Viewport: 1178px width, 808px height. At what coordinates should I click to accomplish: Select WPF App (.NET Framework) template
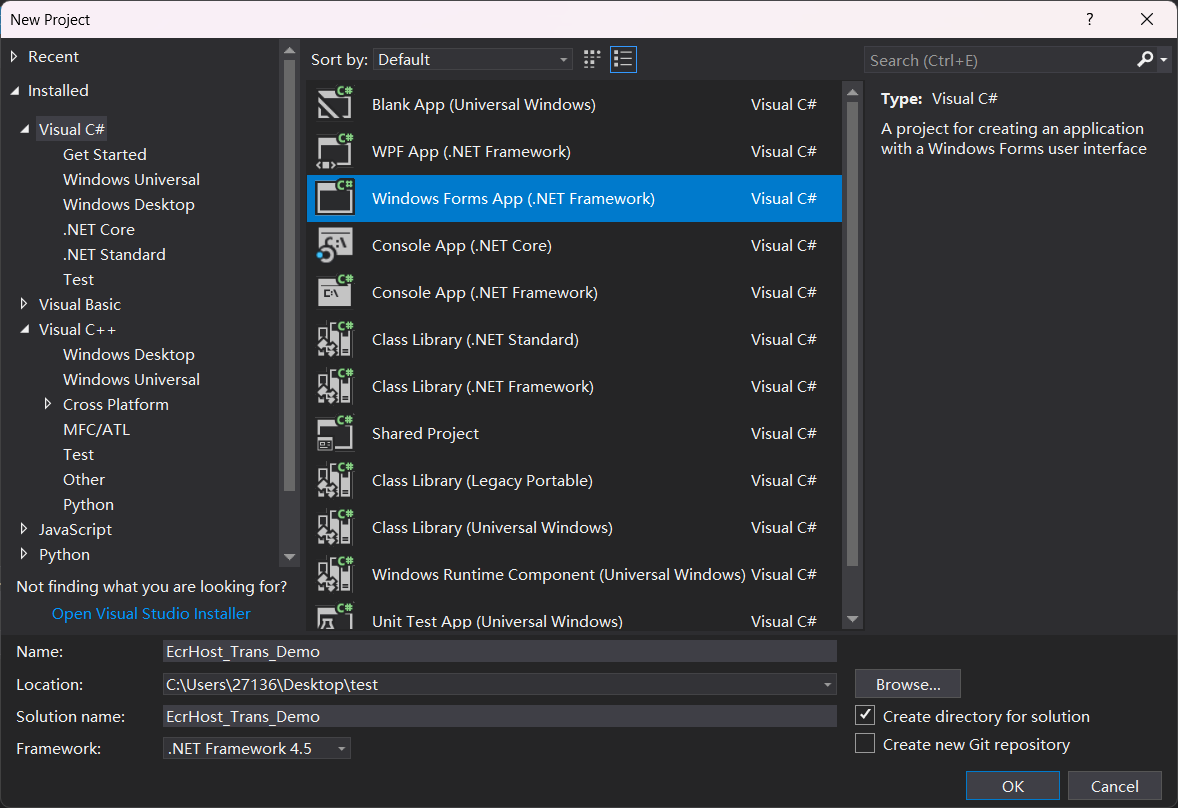574,151
